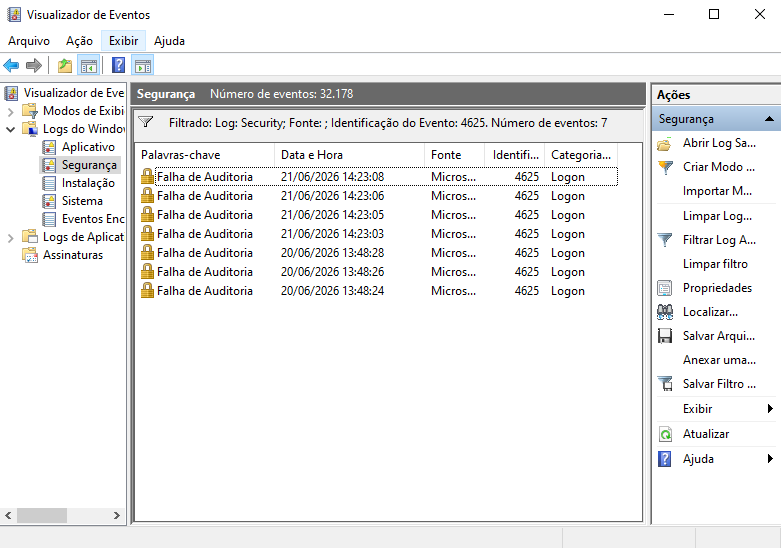
Task: Click the Localizar binoculars icon
Action: pyautogui.click(x=665, y=312)
